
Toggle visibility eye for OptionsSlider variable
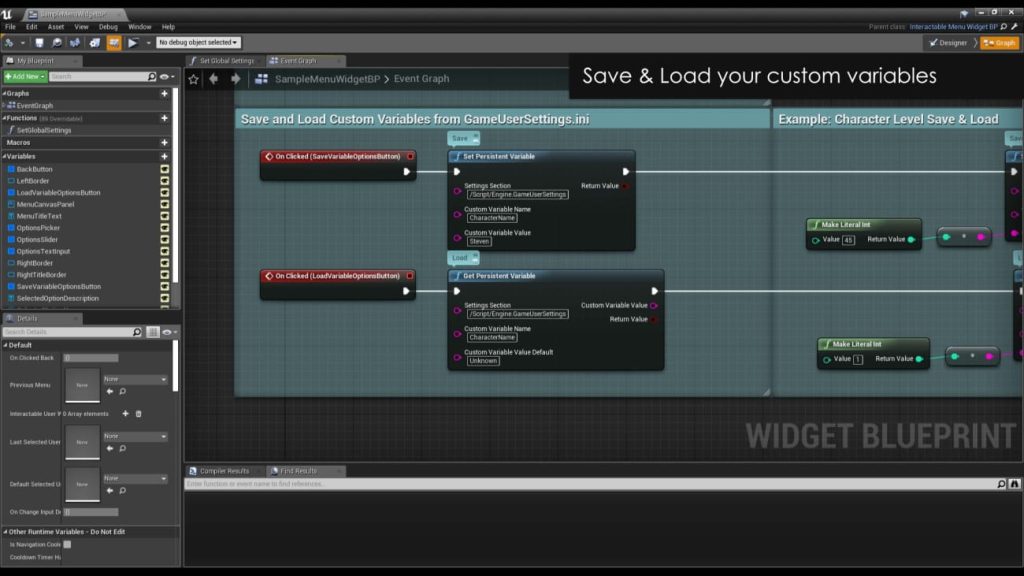coord(165,240)
